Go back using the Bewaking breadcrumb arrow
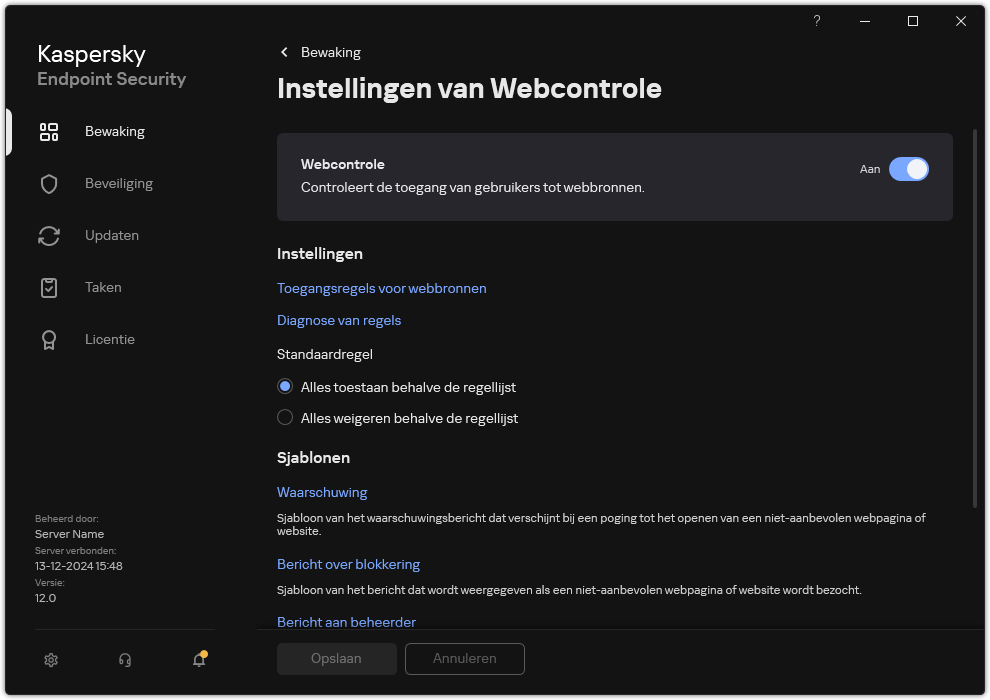 click(284, 52)
